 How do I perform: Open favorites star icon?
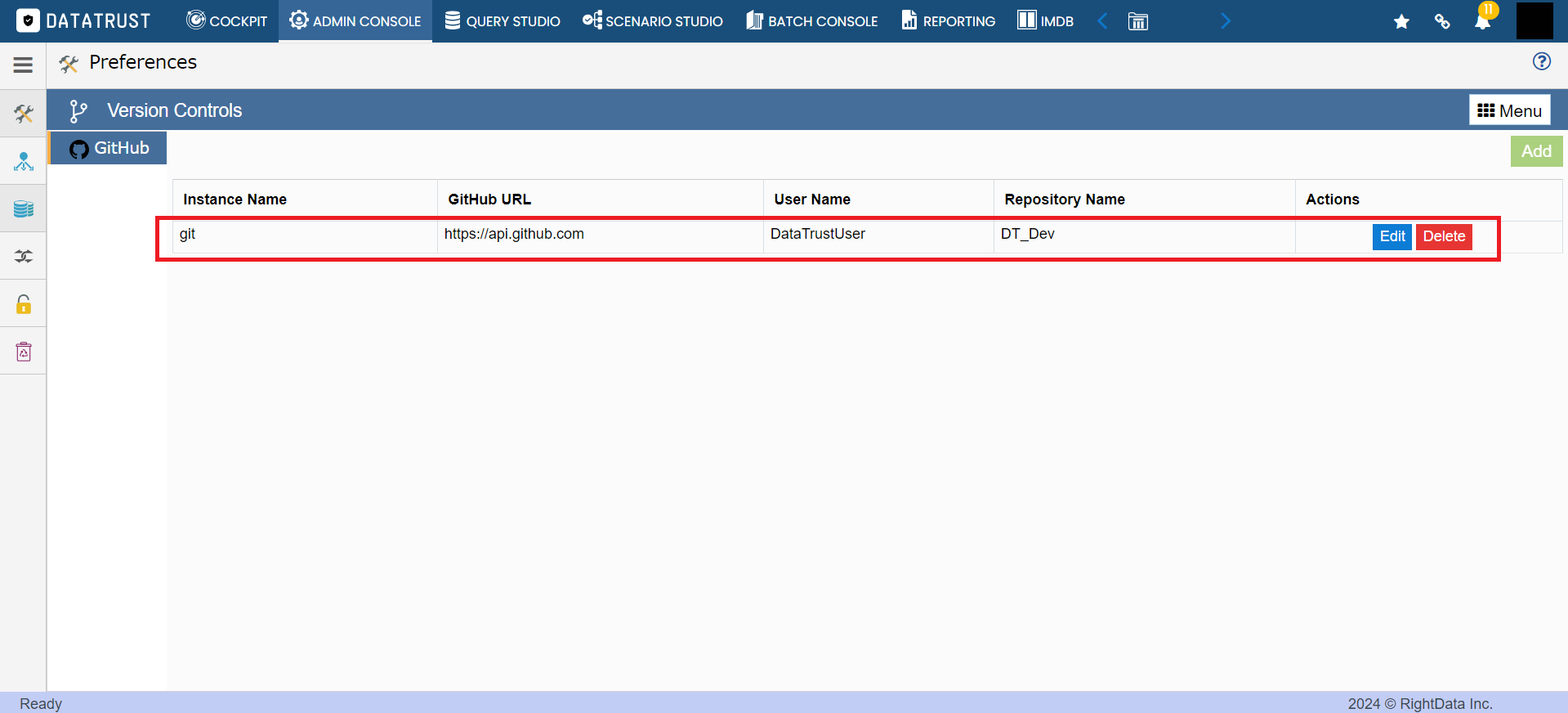point(1401,21)
